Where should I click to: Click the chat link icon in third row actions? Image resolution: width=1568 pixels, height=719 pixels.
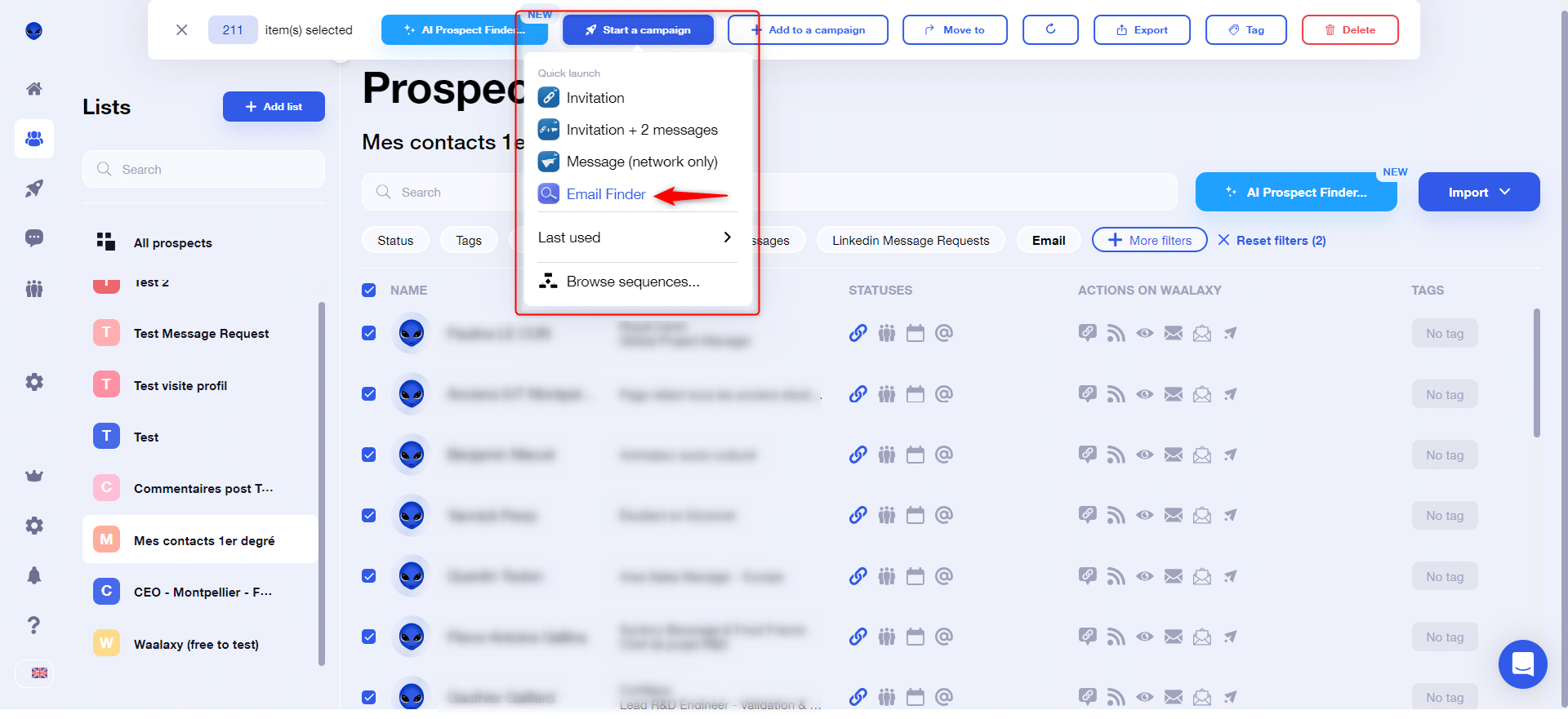(1087, 455)
